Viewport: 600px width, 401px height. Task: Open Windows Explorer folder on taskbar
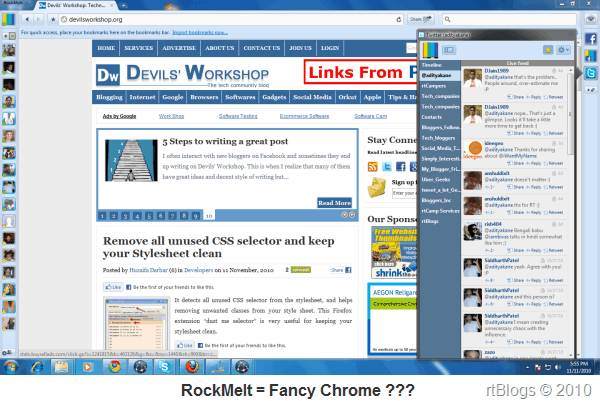(61, 367)
